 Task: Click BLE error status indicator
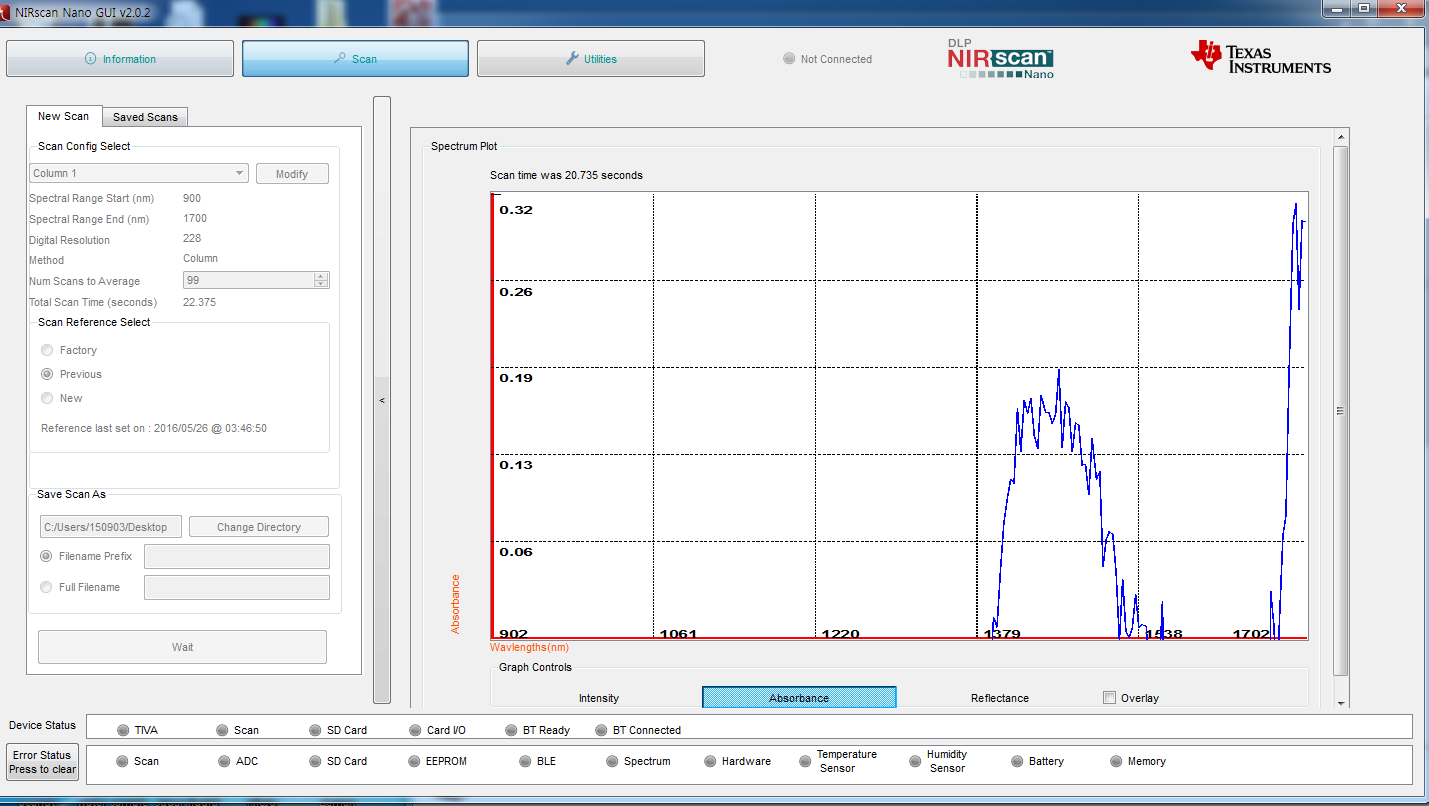pyautogui.click(x=526, y=761)
